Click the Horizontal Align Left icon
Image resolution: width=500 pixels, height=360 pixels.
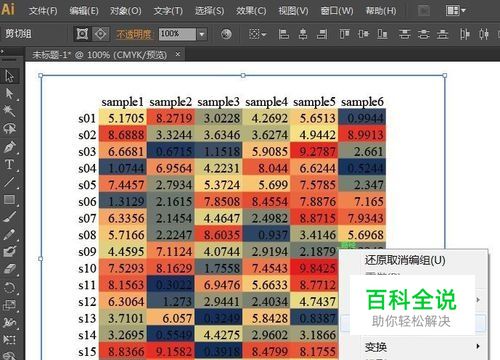click(283, 34)
